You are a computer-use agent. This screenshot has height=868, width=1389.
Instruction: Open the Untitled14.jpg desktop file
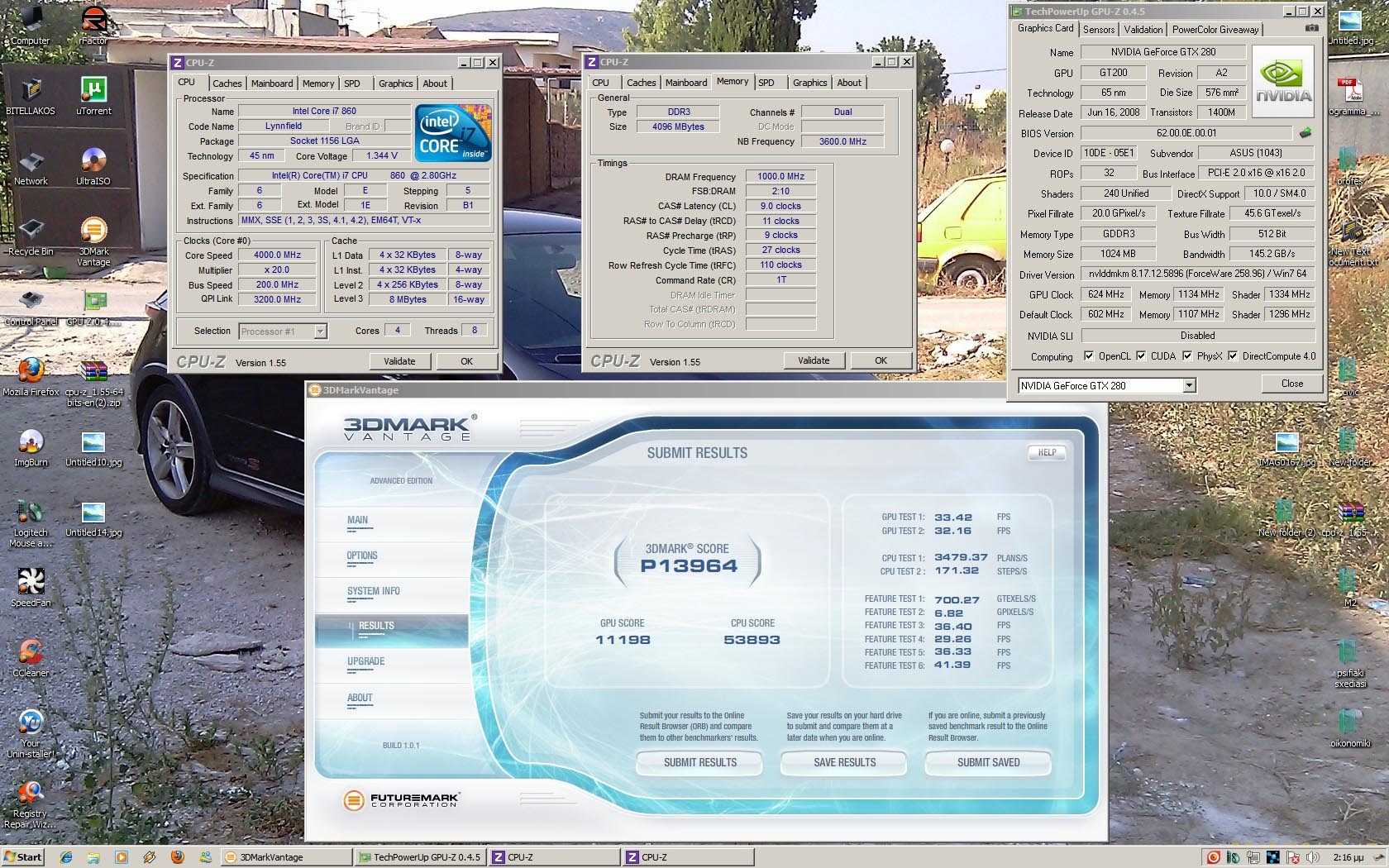[x=93, y=519]
